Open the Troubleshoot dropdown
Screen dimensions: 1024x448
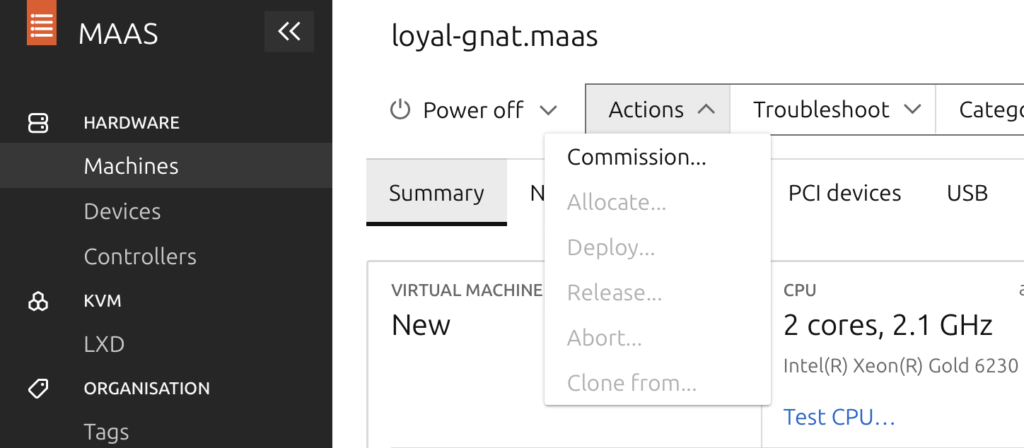(x=833, y=110)
